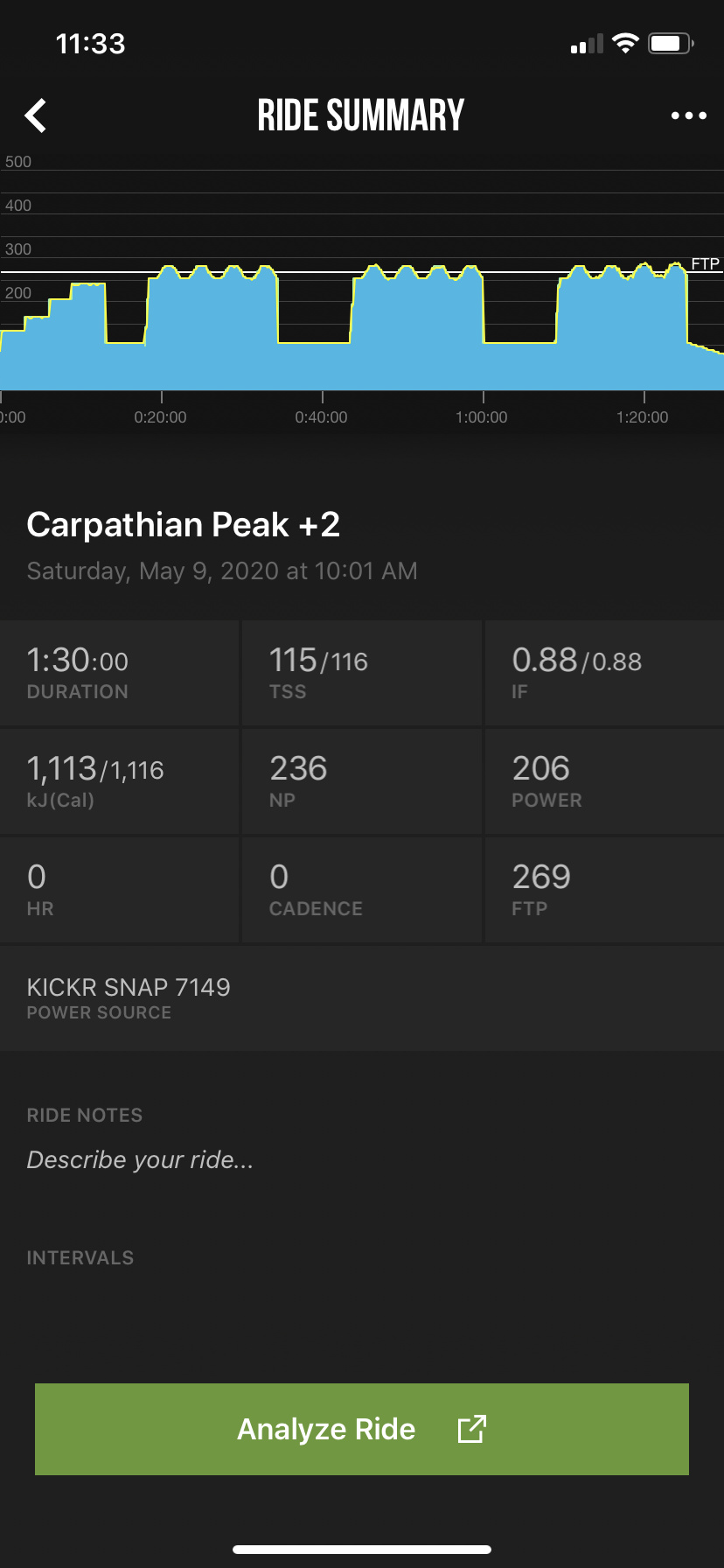Tap the external link icon on Analyze Ride
The width and height of the screenshot is (724, 1568).
[x=471, y=1429]
